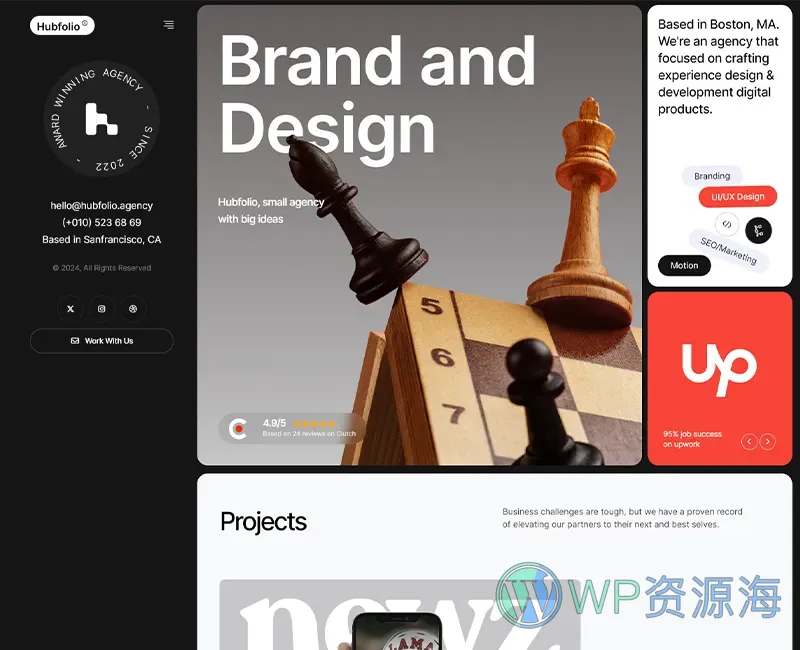Image resolution: width=800 pixels, height=650 pixels.
Task: Go to previous slide on Upwork card
Action: pos(749,441)
